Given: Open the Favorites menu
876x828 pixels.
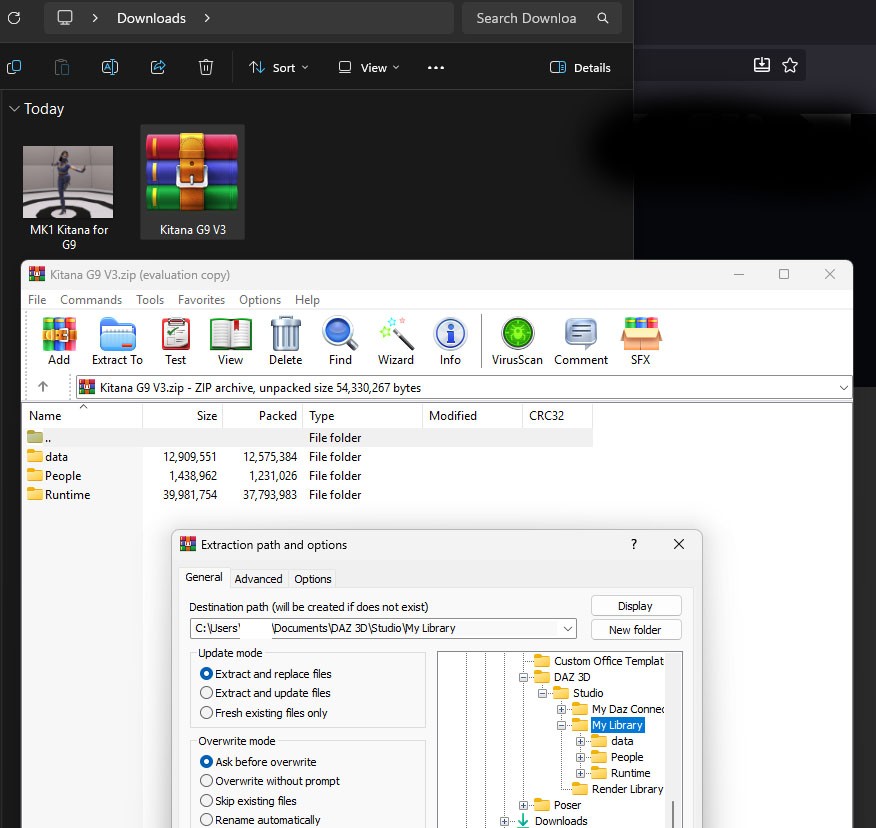Looking at the screenshot, I should pyautogui.click(x=201, y=299).
